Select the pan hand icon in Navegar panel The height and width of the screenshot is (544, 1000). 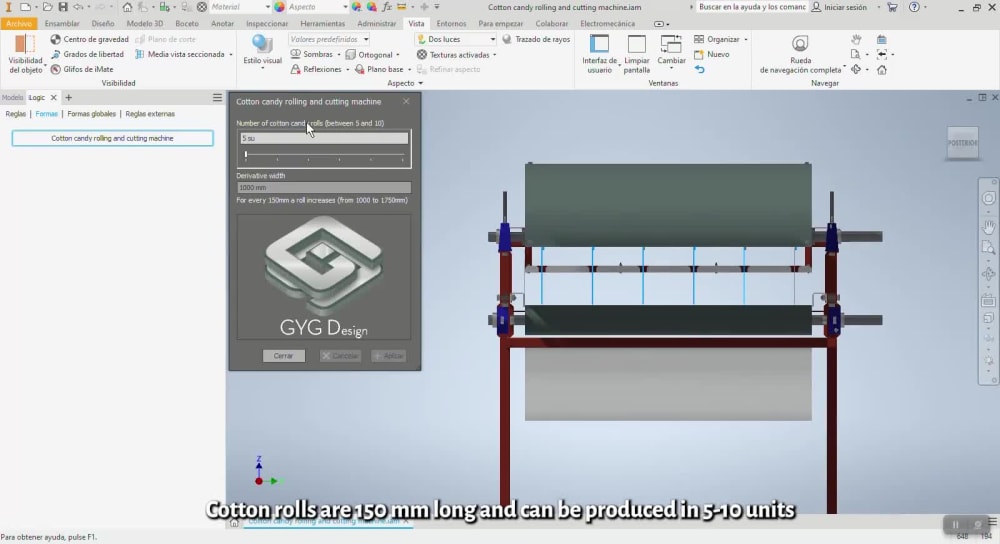[856, 40]
